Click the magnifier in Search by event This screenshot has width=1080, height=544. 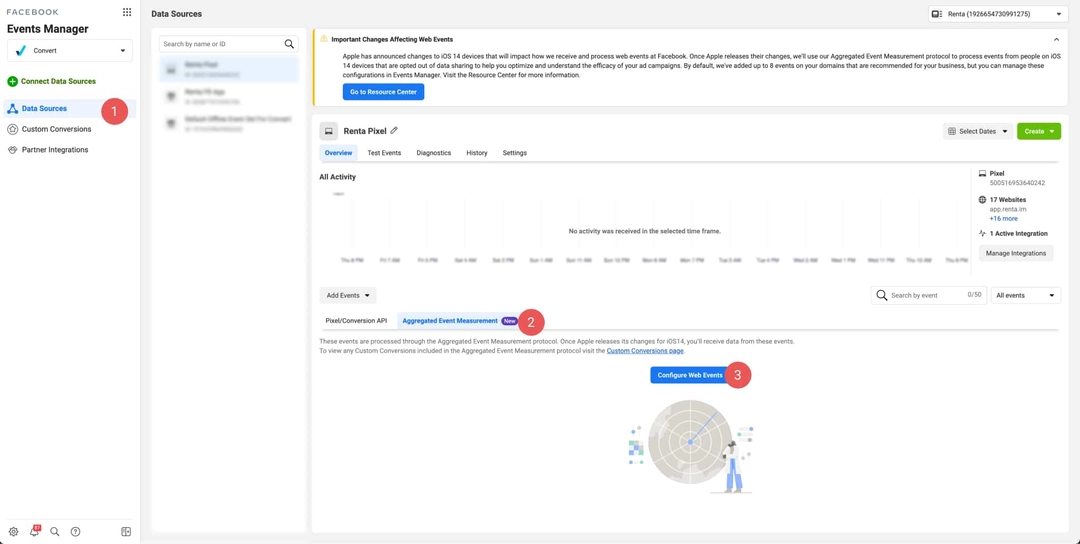pos(882,295)
